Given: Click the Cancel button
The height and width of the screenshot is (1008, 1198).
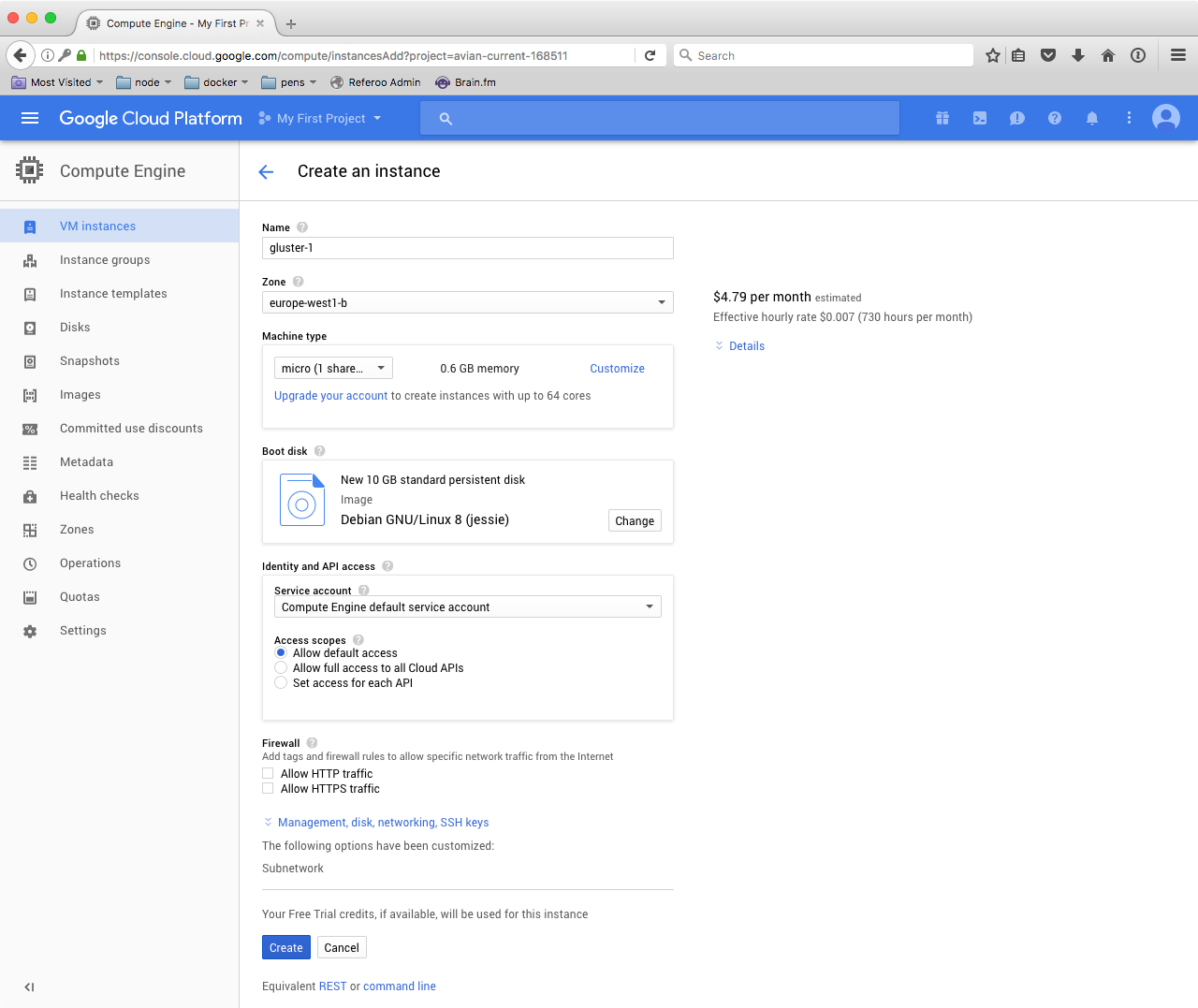Looking at the screenshot, I should 342,947.
